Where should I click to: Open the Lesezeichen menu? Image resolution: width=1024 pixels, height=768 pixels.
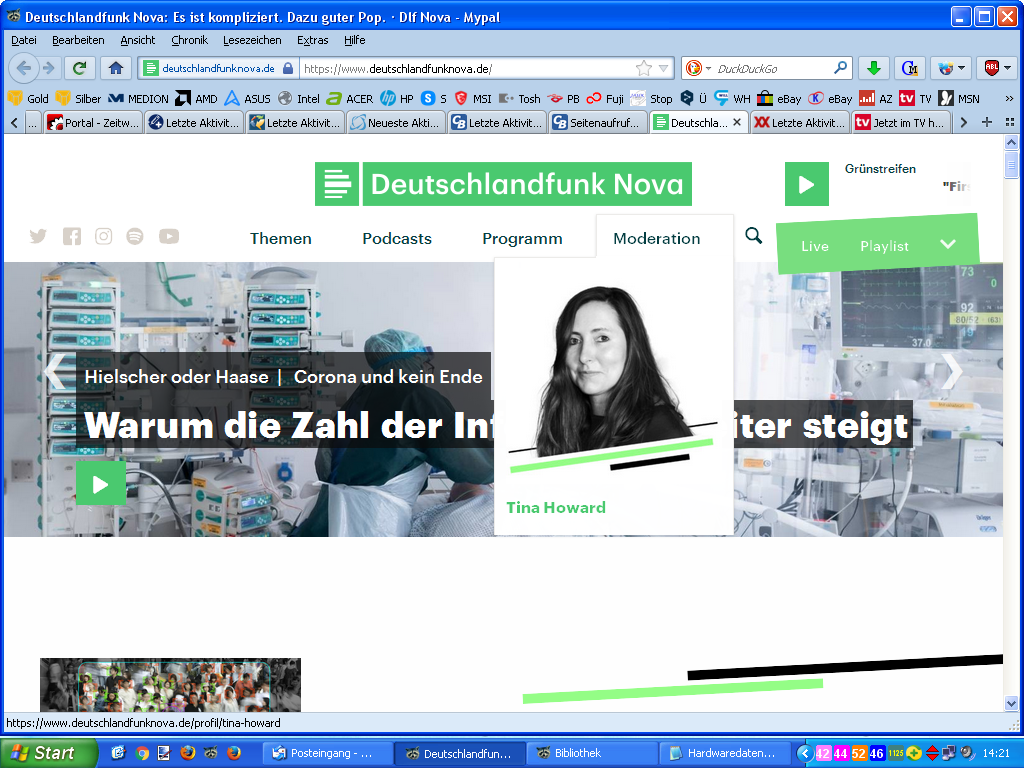coord(252,40)
